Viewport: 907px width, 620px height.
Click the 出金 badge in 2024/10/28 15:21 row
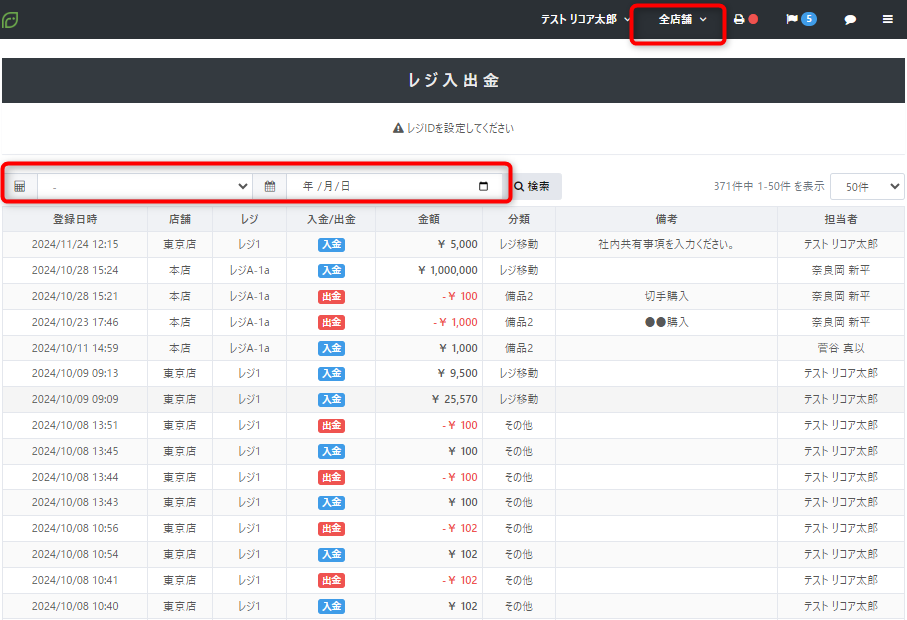(x=331, y=297)
